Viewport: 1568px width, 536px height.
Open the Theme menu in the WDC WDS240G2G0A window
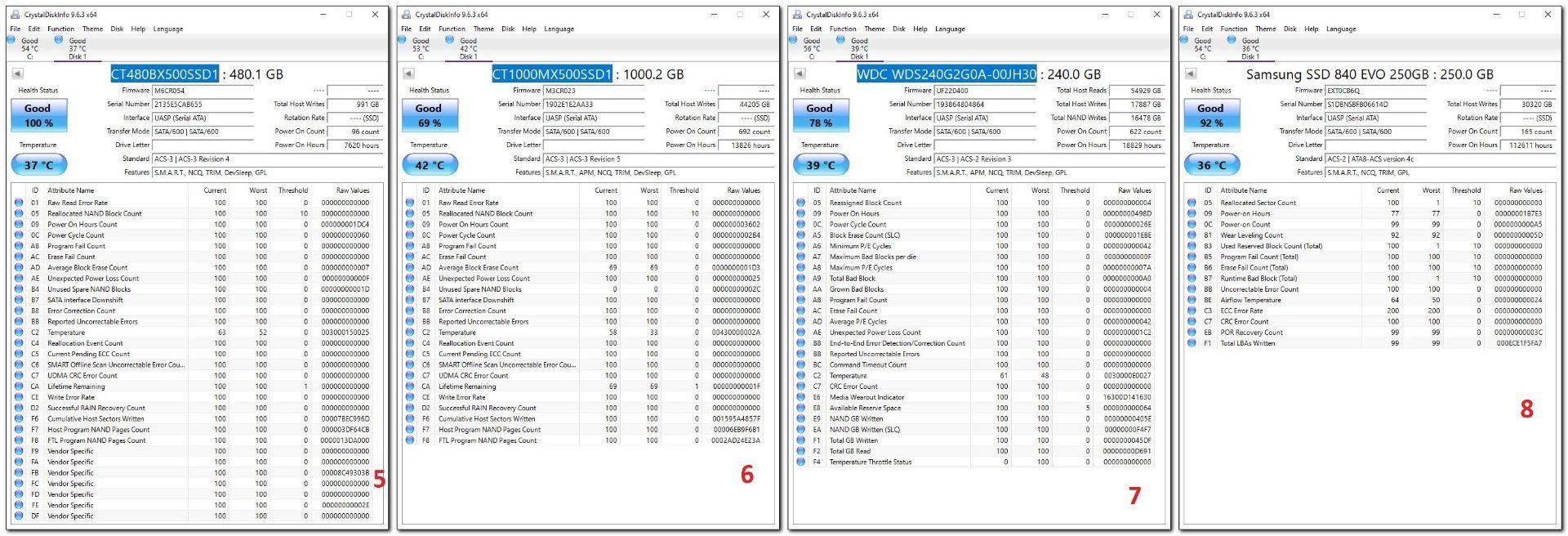coord(875,29)
